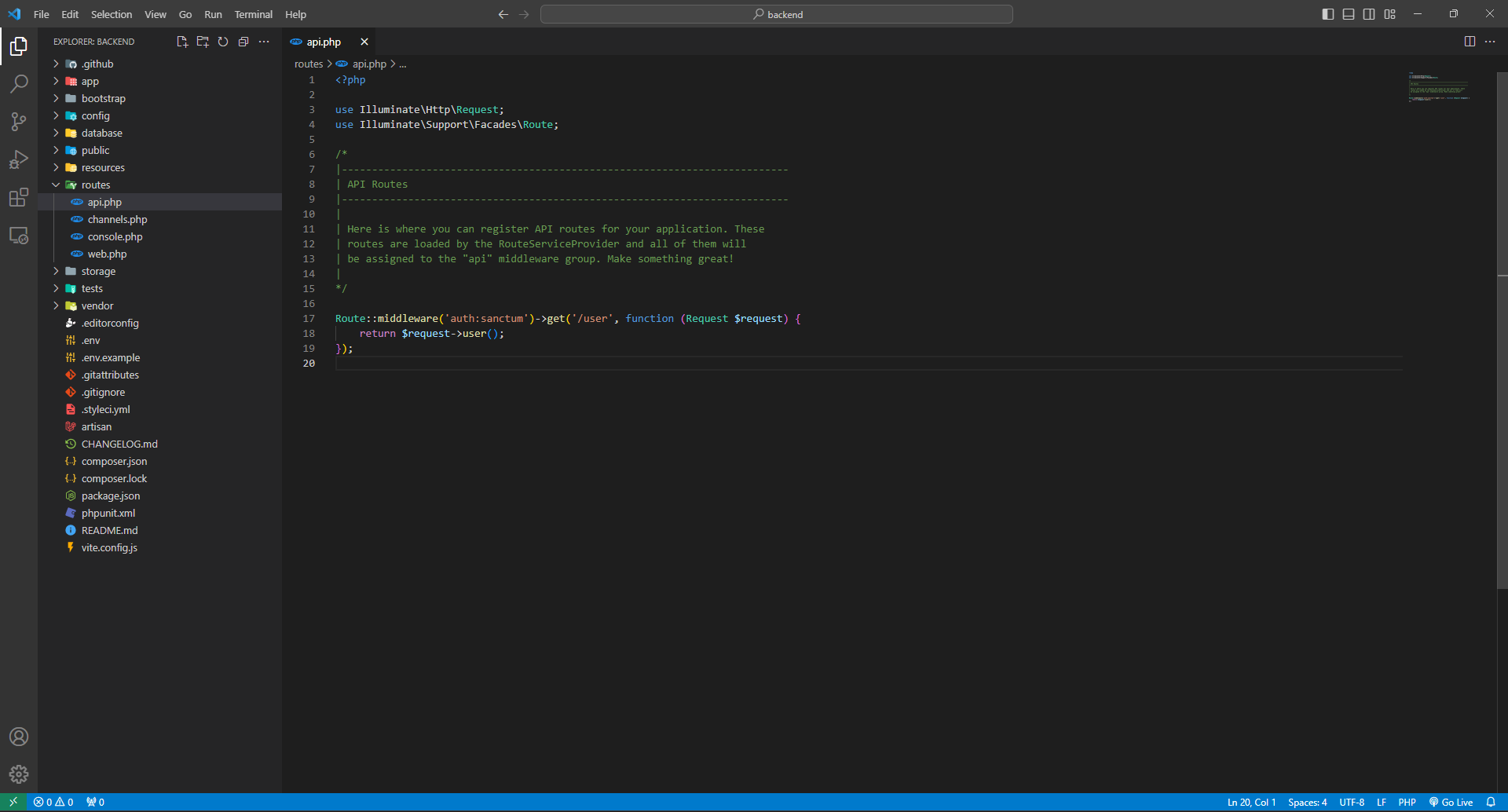Click the New File icon in Explorer
The image size is (1508, 812).
tap(182, 42)
